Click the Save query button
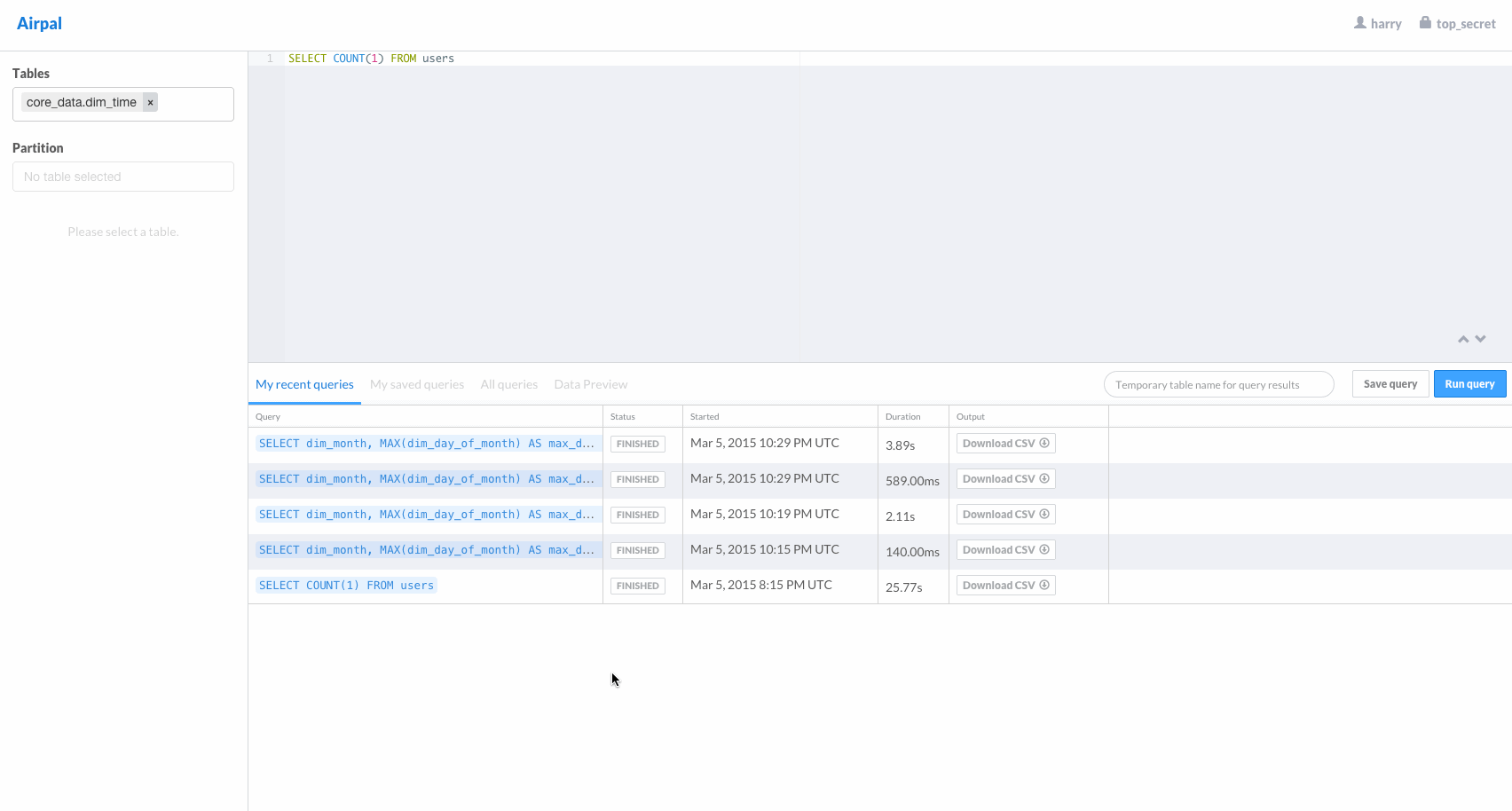This screenshot has width=1512, height=811. pyautogui.click(x=1390, y=383)
